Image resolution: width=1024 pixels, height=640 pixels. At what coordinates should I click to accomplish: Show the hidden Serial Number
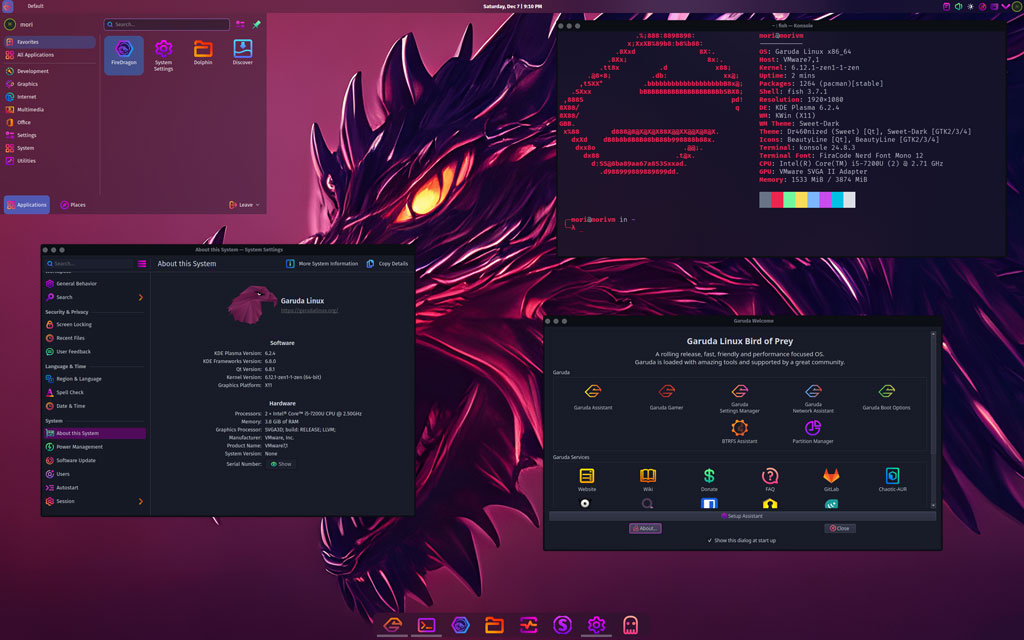pos(281,464)
